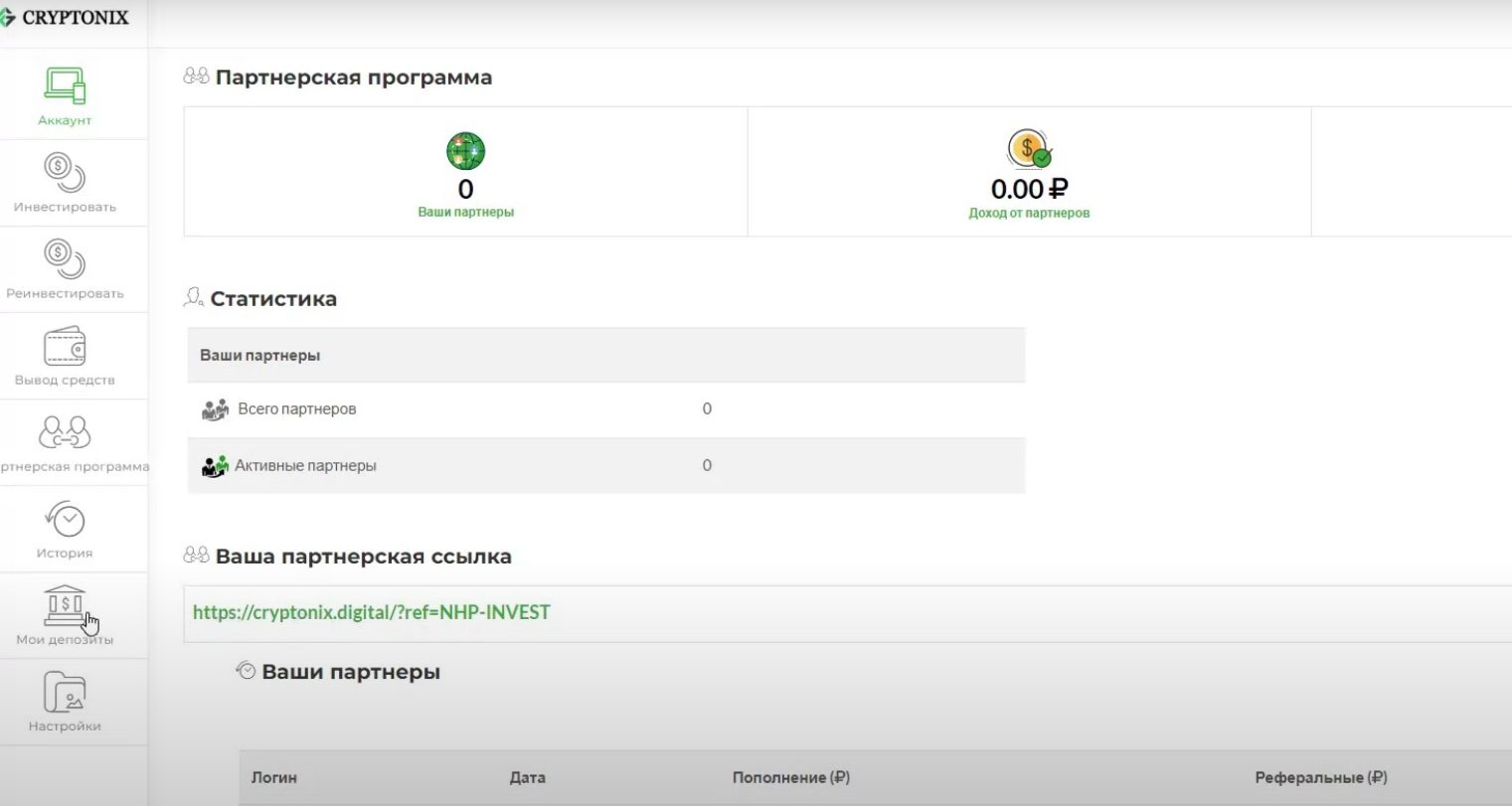Click the green globe partners icon
This screenshot has width=1512, height=806.
465,151
